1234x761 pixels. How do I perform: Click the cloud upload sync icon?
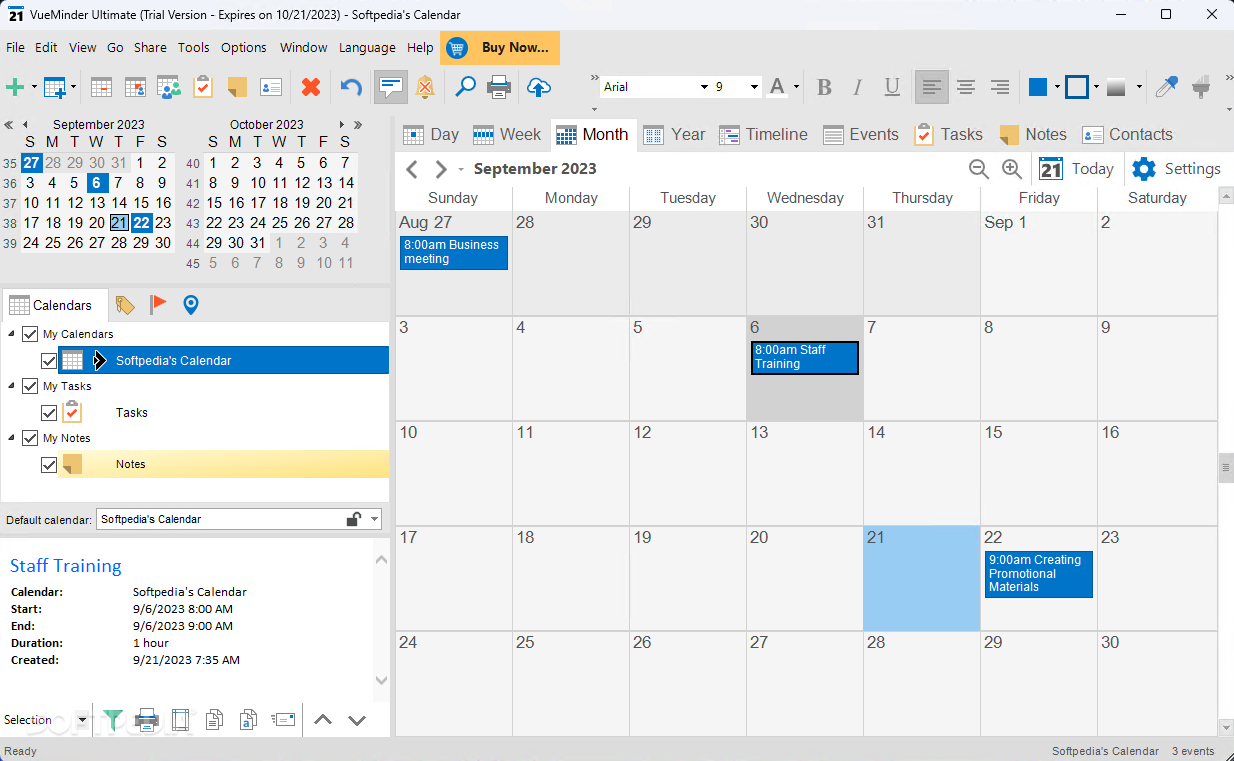coord(539,87)
